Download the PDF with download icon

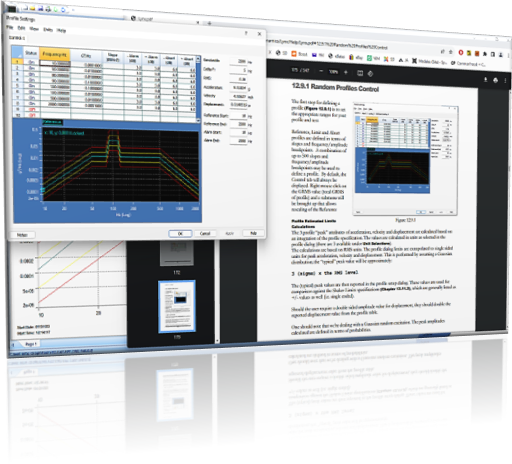click(x=485, y=79)
